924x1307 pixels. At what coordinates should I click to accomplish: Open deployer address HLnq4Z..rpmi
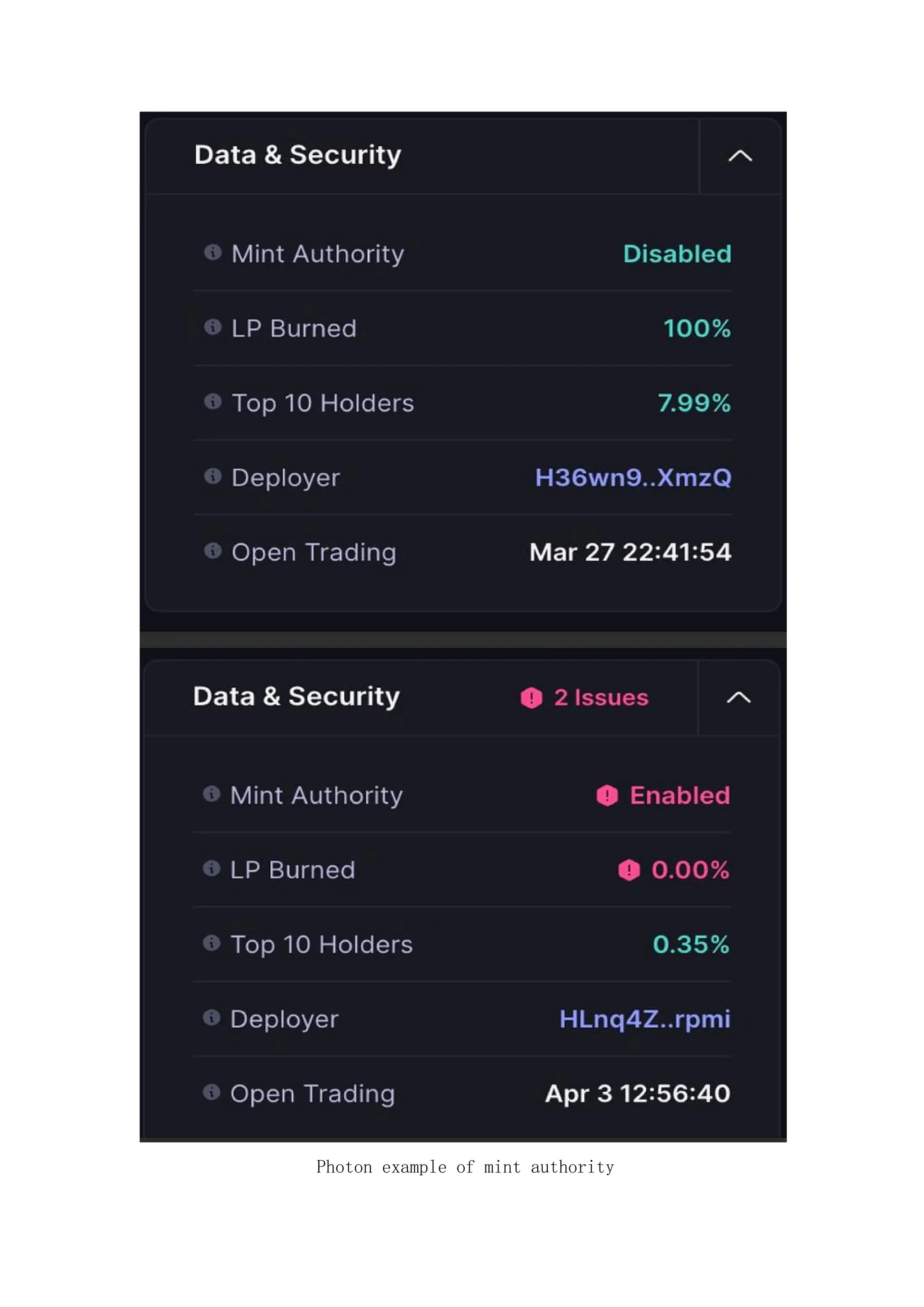pyautogui.click(x=644, y=1019)
